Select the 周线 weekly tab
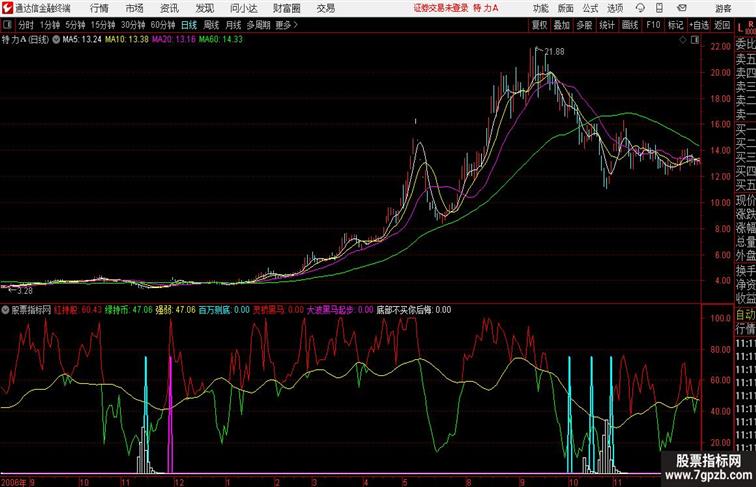Screen dimensions: 756x487 tap(211, 25)
